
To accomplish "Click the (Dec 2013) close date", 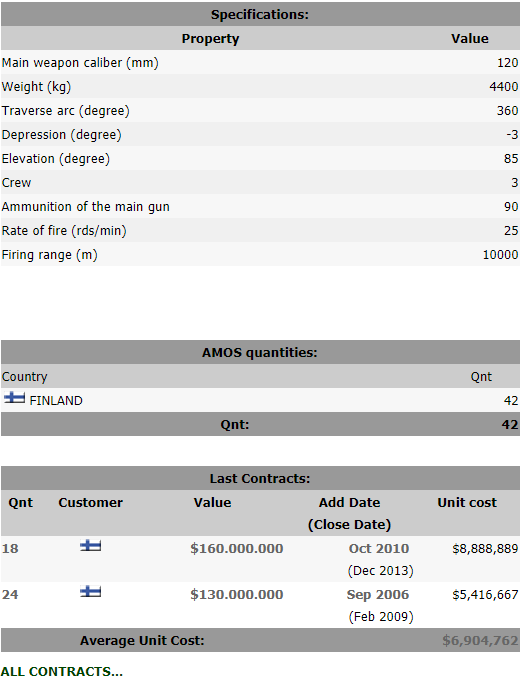I will (381, 570).
